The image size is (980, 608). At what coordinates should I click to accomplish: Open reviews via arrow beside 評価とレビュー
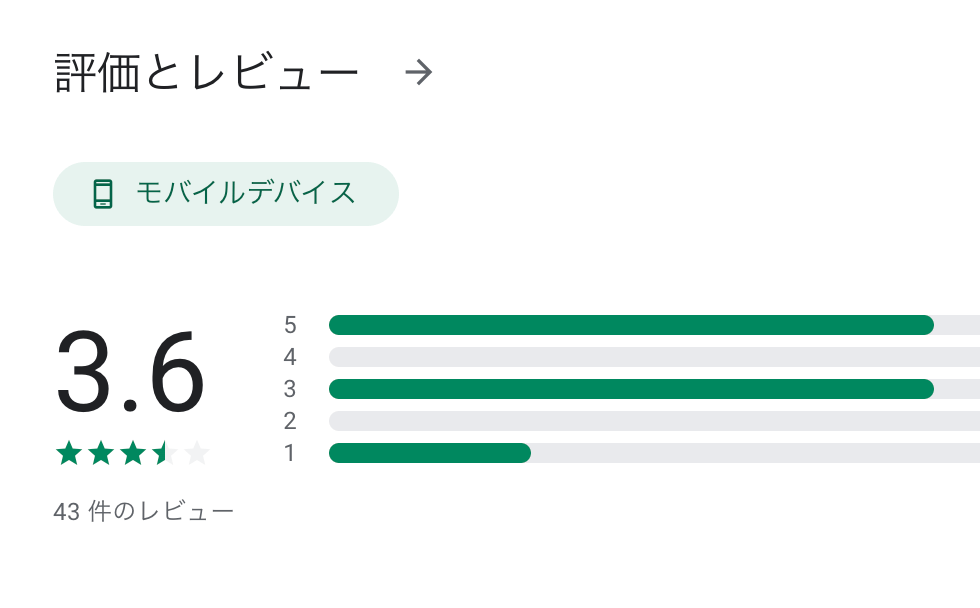click(419, 72)
